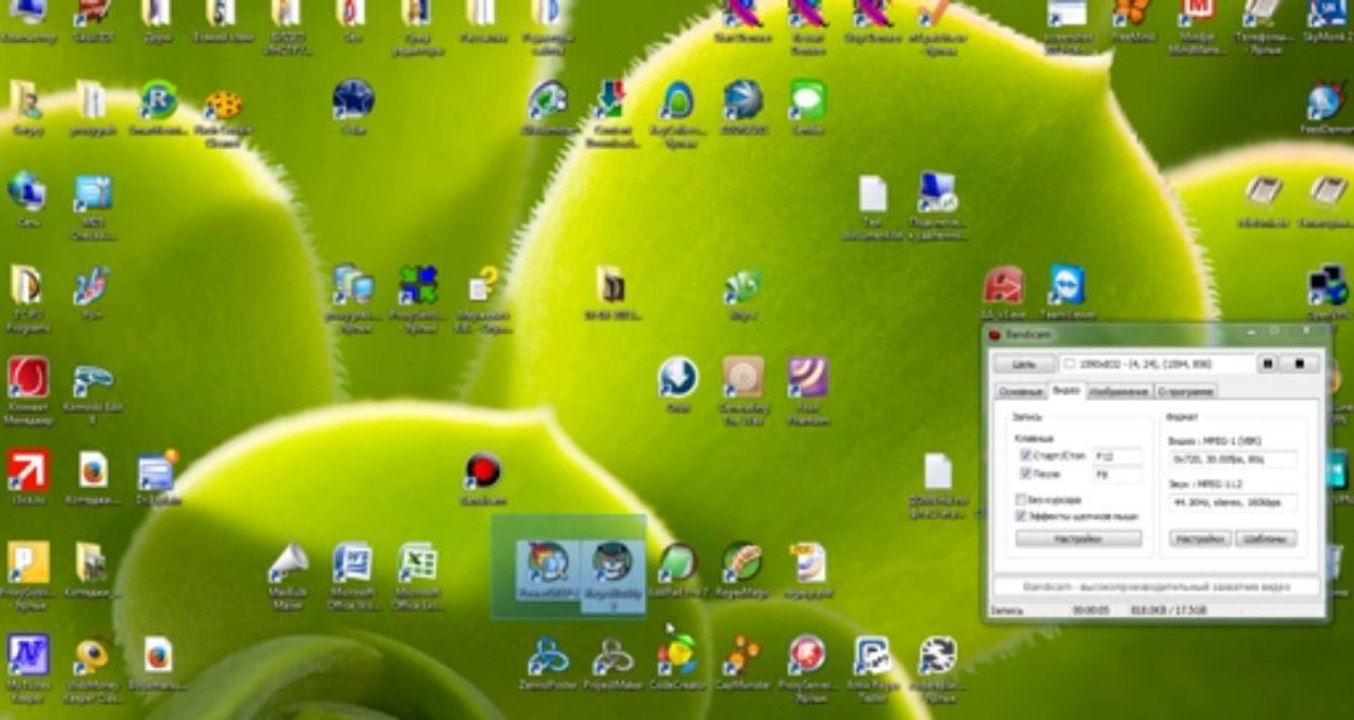Click the Шаблоны button in Bandicam
Screen dimensions: 1354x720
click(x=1265, y=539)
